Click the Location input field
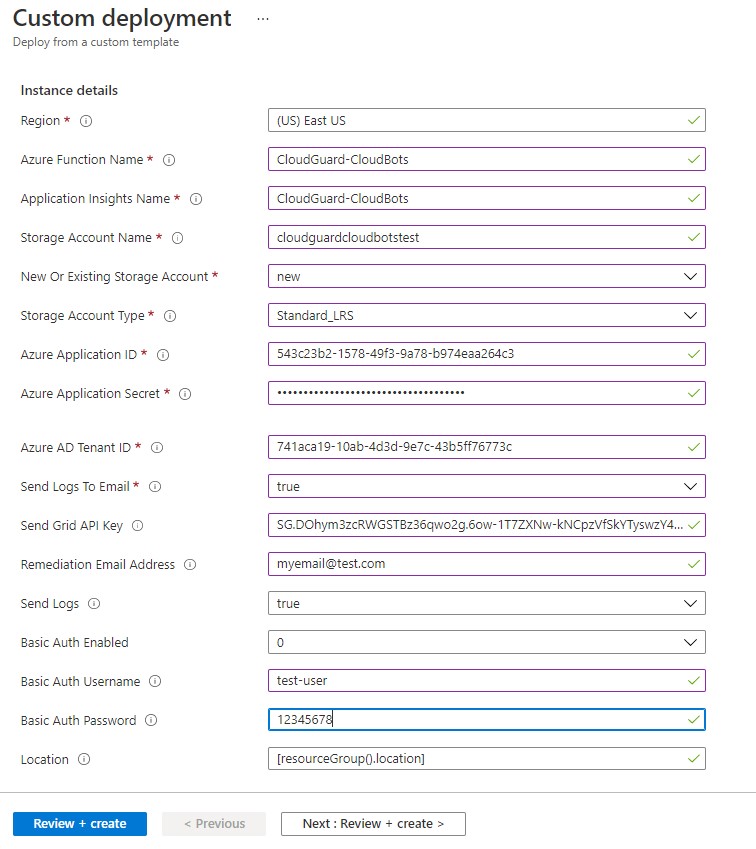 [486, 759]
